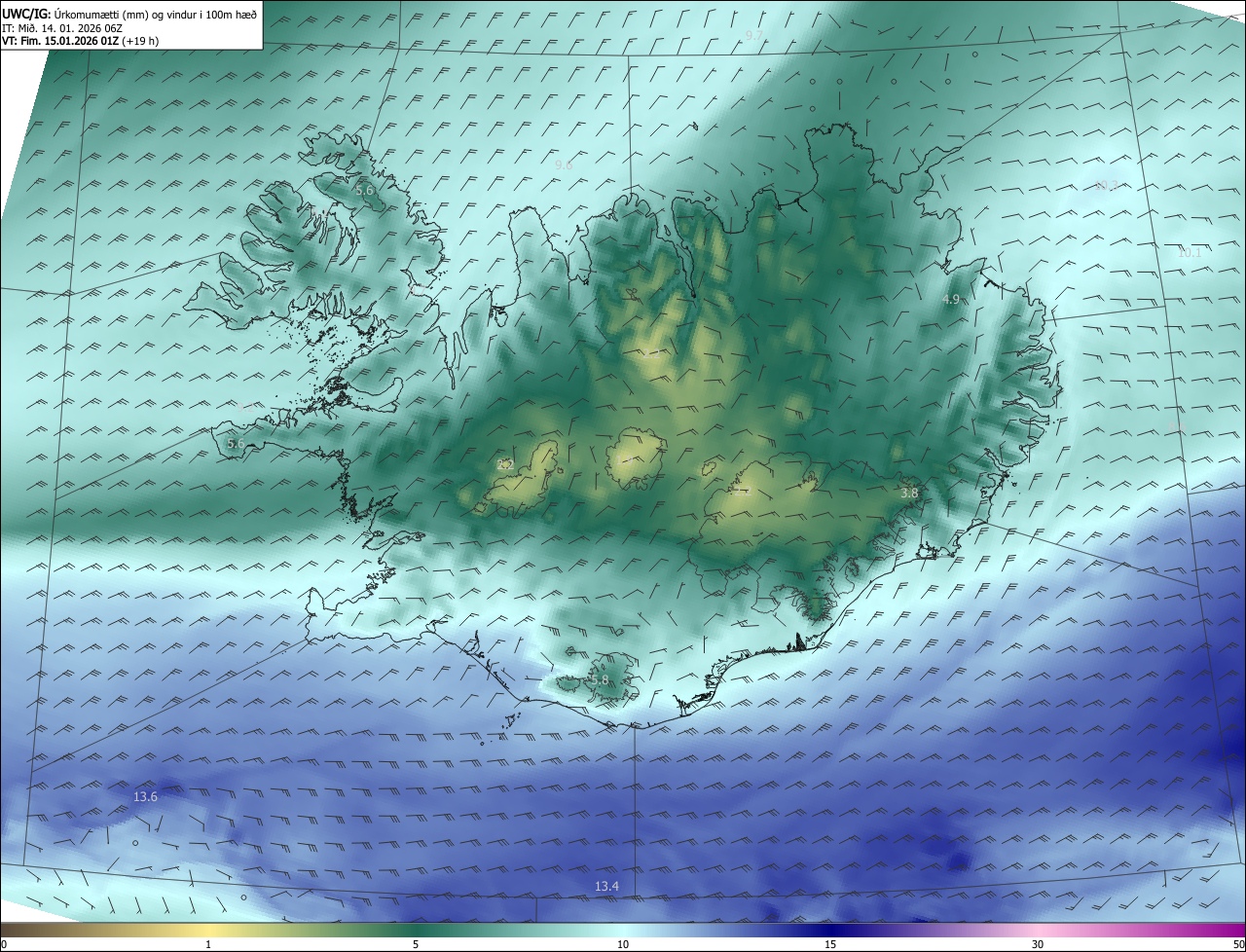The image size is (1246, 952).
Task: Click the map value 10.3
Action: (1107, 186)
